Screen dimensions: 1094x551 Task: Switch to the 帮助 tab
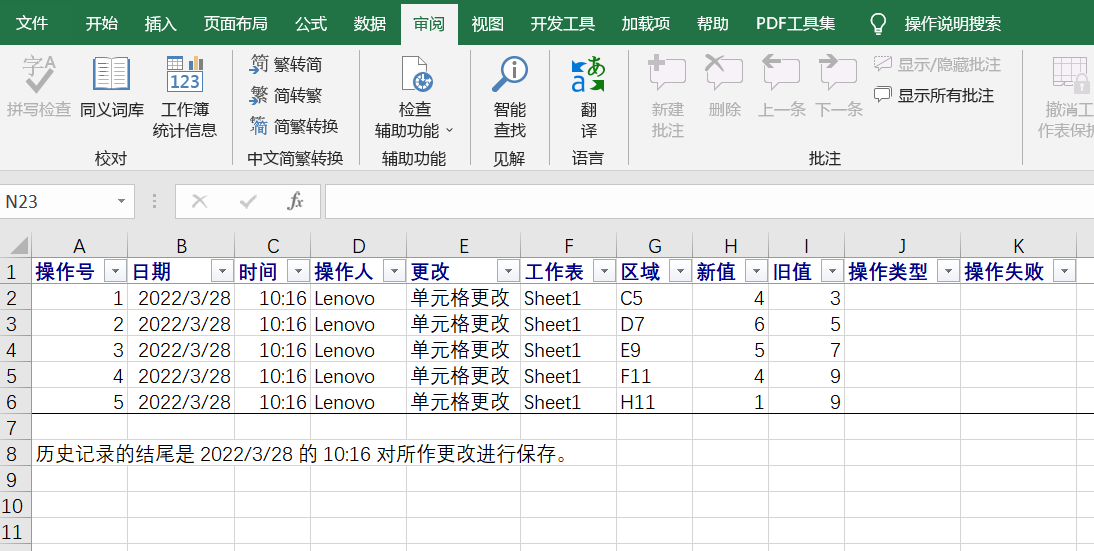point(713,24)
